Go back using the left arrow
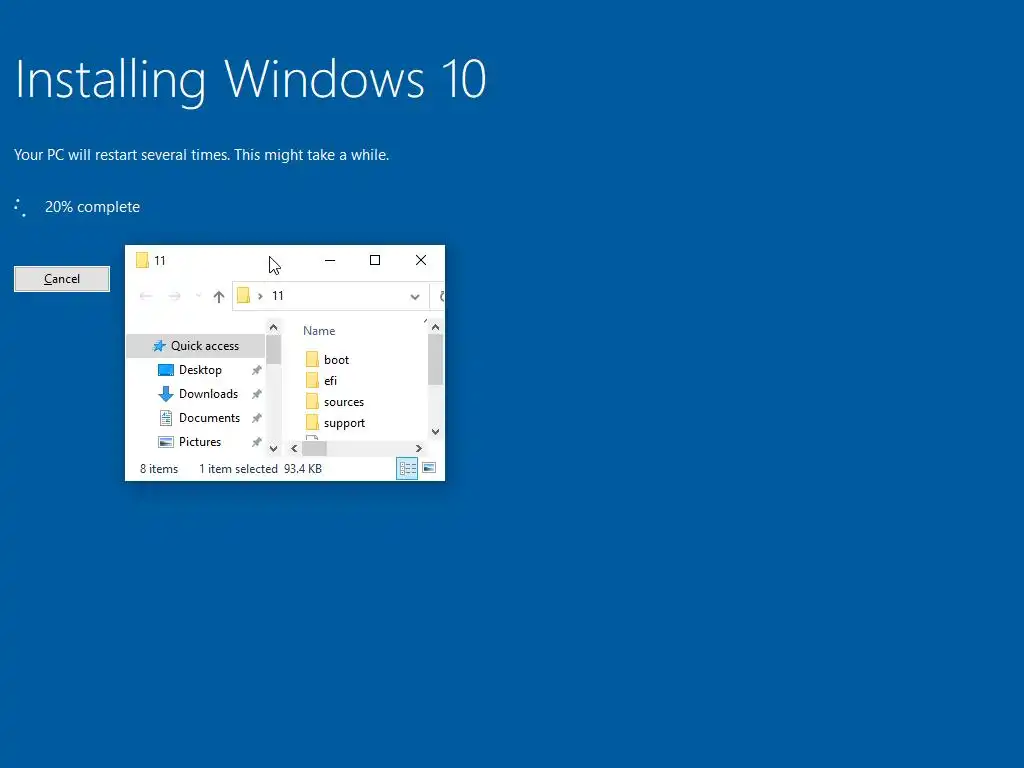The width and height of the screenshot is (1024, 768). 146,296
